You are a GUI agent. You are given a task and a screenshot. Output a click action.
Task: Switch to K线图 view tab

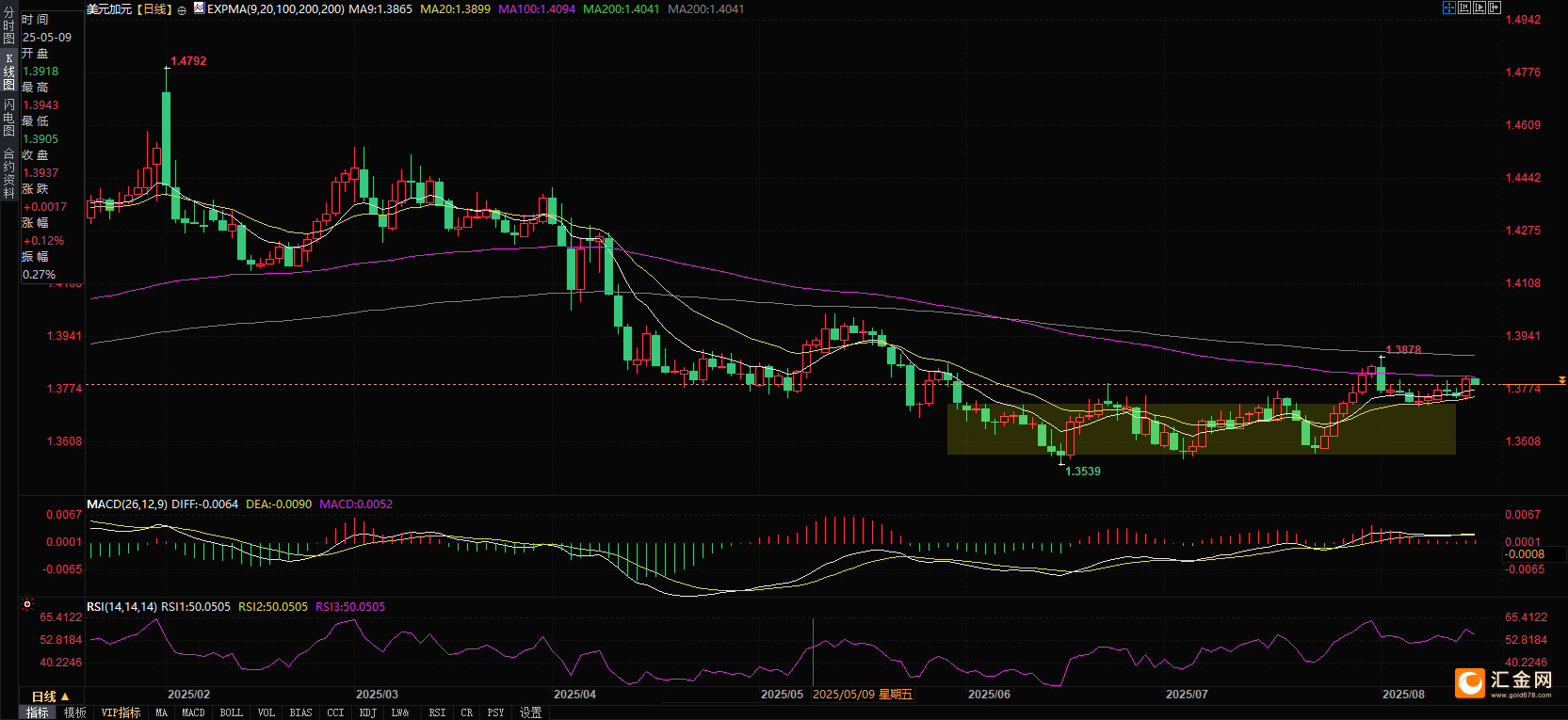[8, 72]
